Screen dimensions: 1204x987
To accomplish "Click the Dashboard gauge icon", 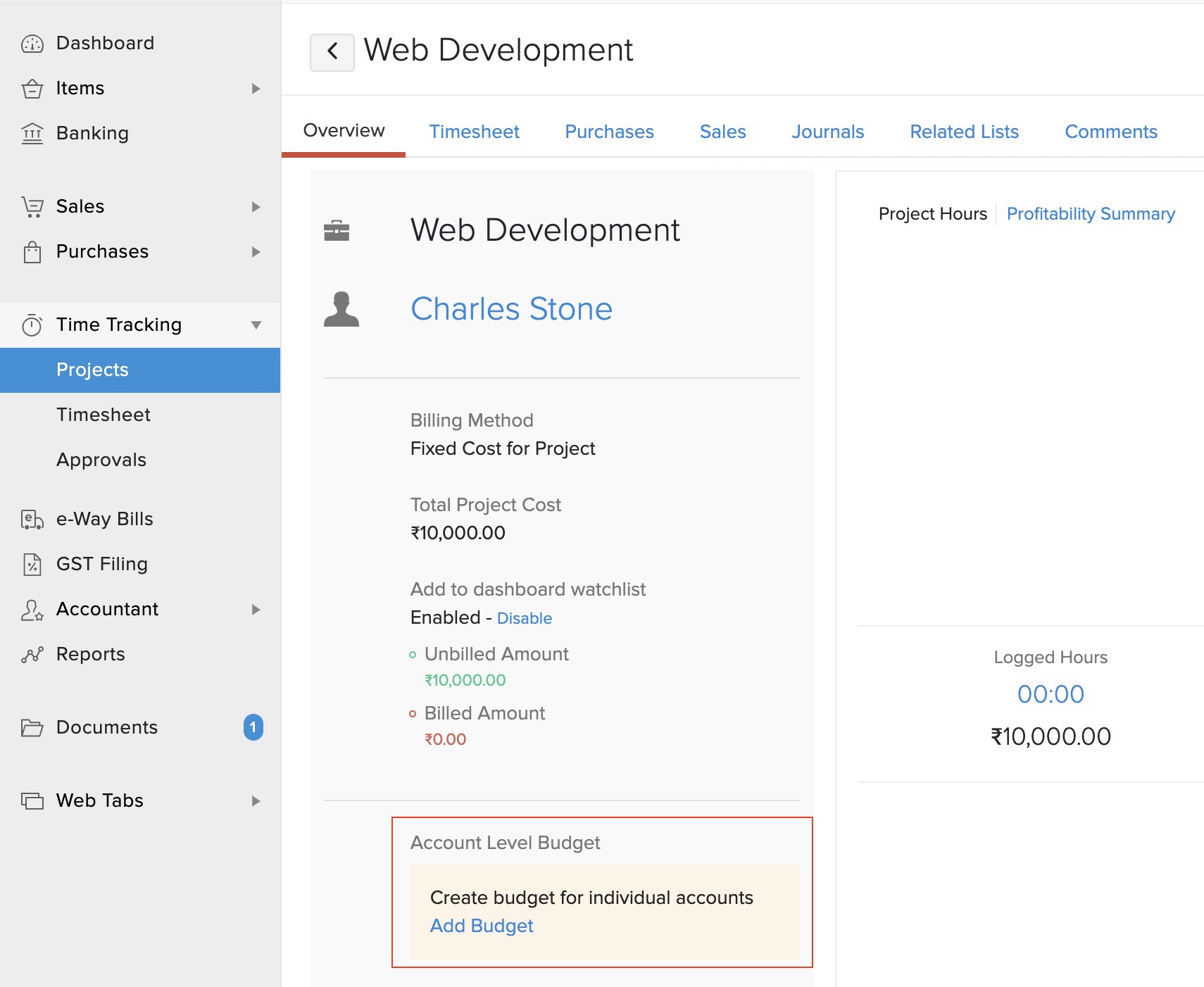I will (x=32, y=44).
